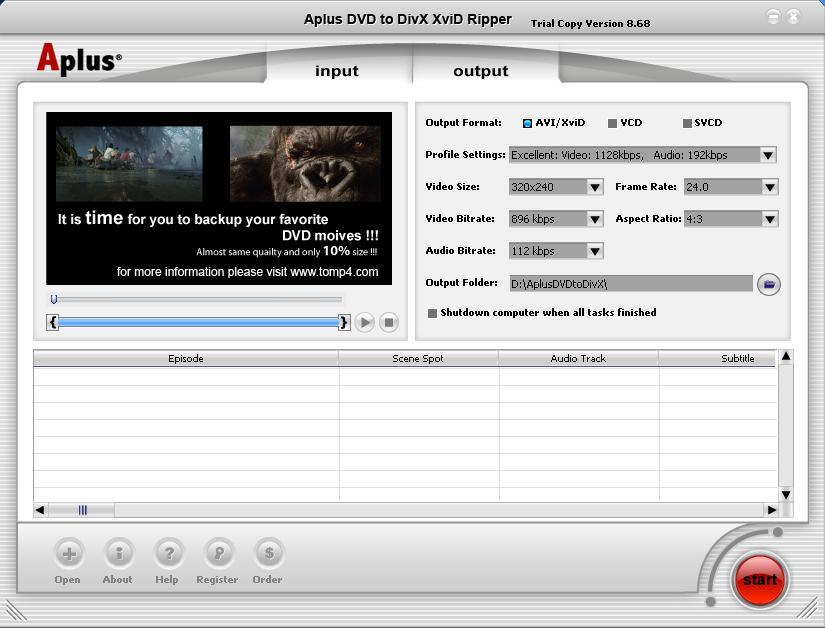Screen dimensions: 825x628
Task: Click the blue clip range bar
Action: click(x=198, y=322)
